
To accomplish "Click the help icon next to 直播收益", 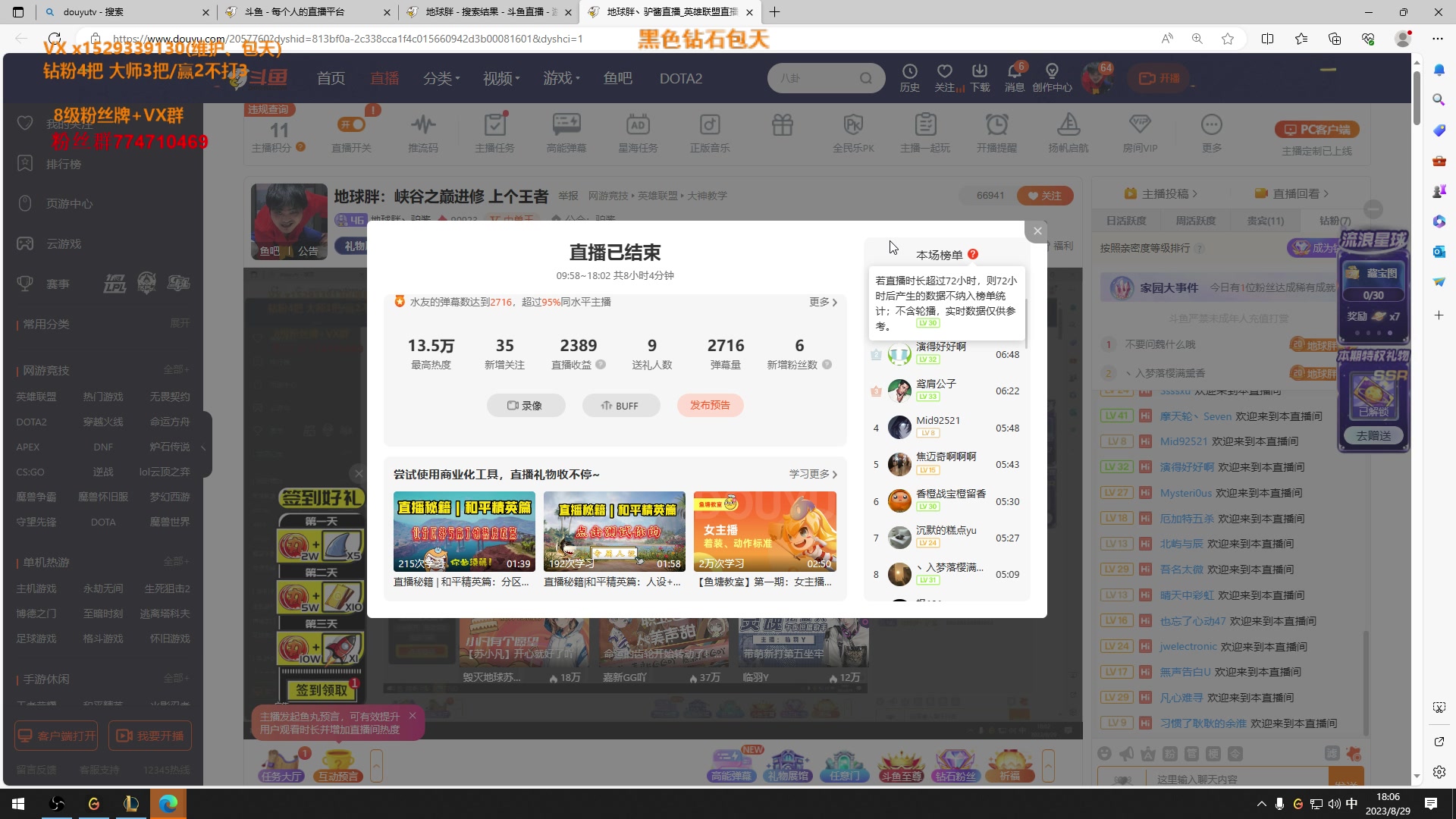I will pyautogui.click(x=601, y=365).
